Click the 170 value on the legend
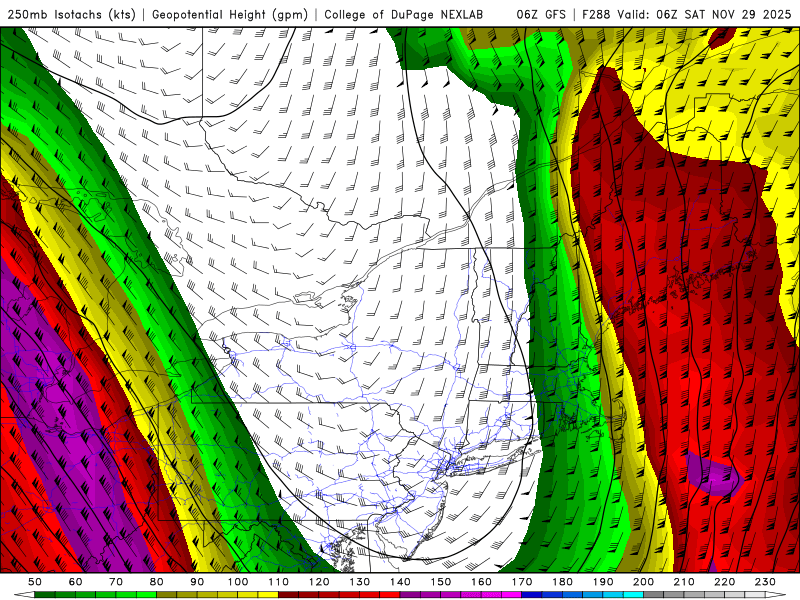800x600 pixels. click(x=522, y=582)
